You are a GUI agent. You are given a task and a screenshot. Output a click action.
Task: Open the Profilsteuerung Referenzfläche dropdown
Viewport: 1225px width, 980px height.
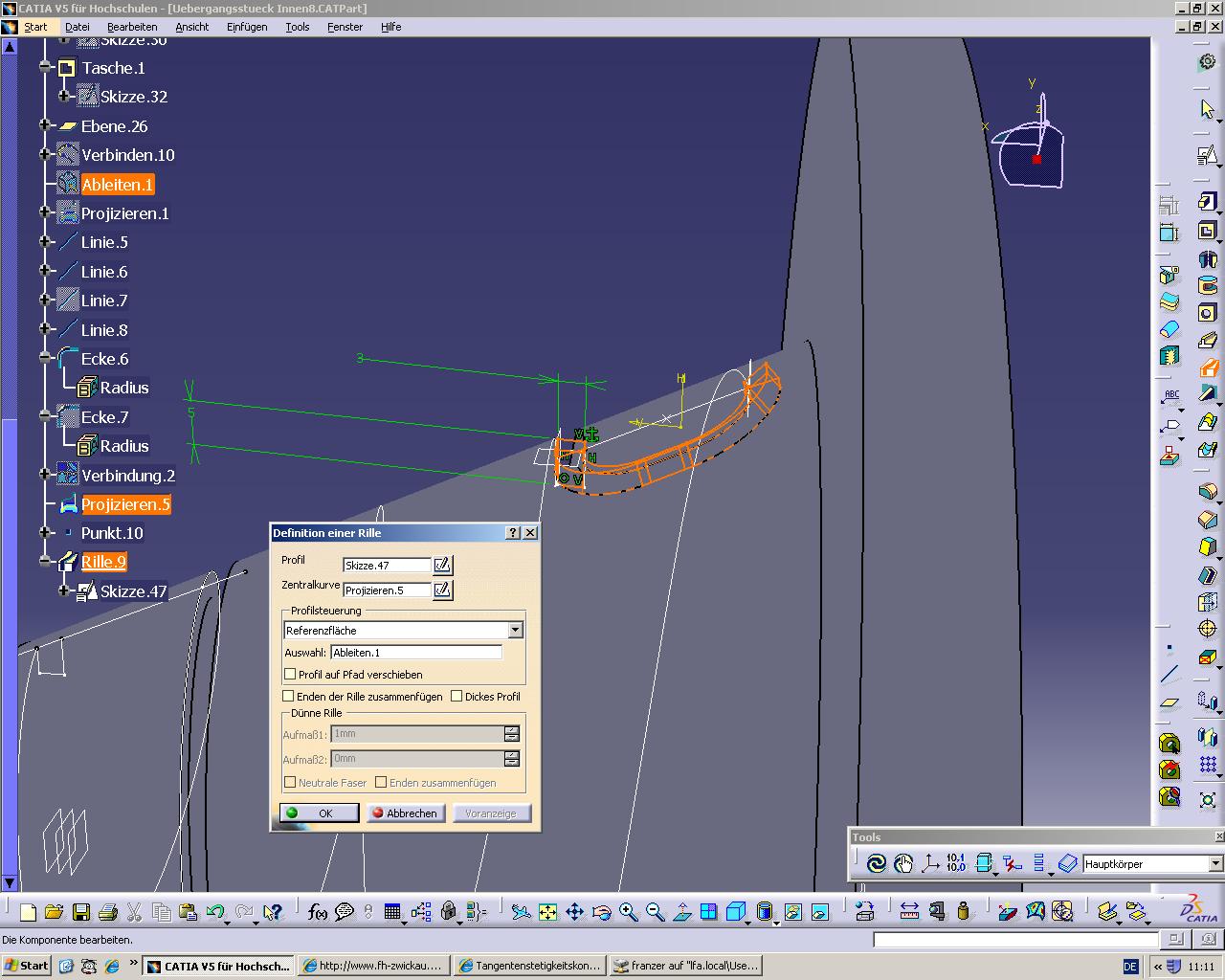click(x=515, y=630)
